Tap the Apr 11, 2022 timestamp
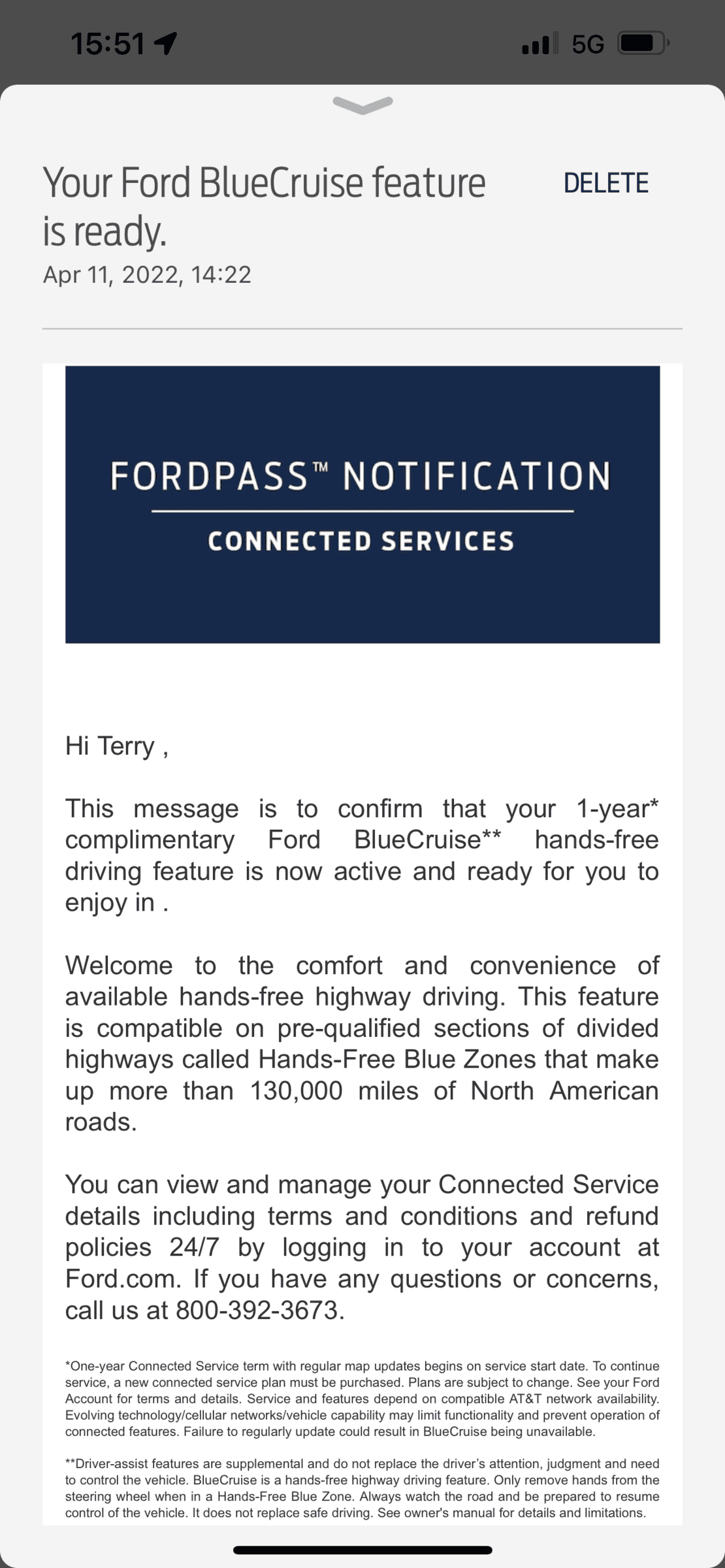Viewport: 725px width, 1568px height. [x=147, y=274]
